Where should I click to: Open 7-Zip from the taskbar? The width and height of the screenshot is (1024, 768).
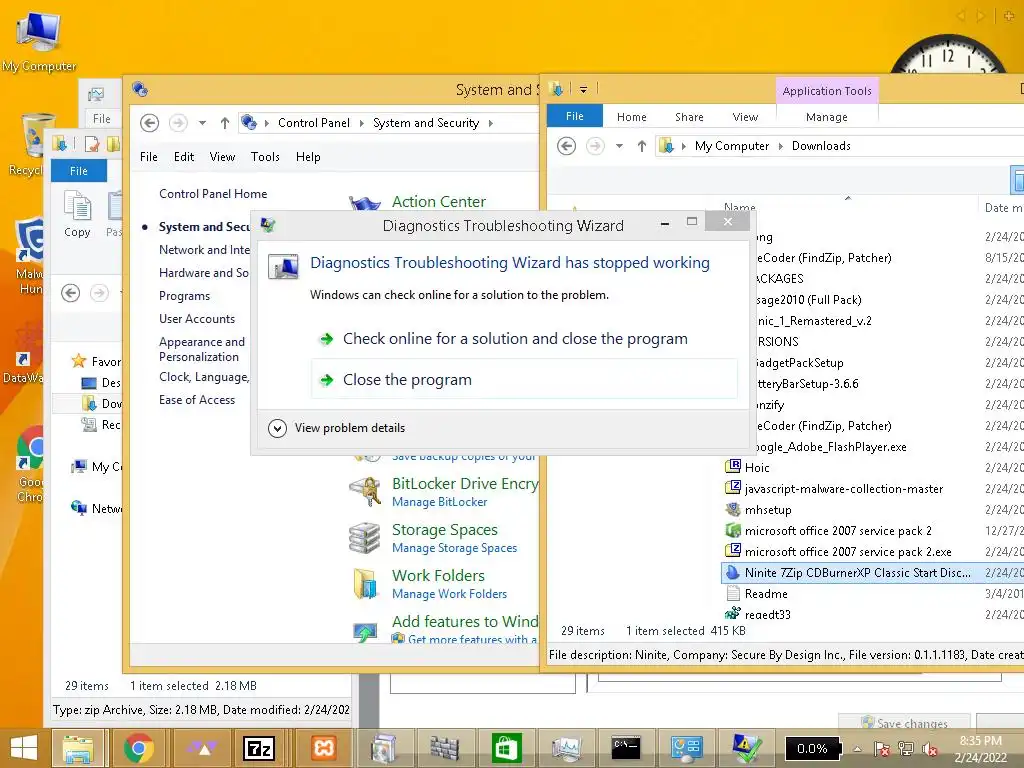259,748
